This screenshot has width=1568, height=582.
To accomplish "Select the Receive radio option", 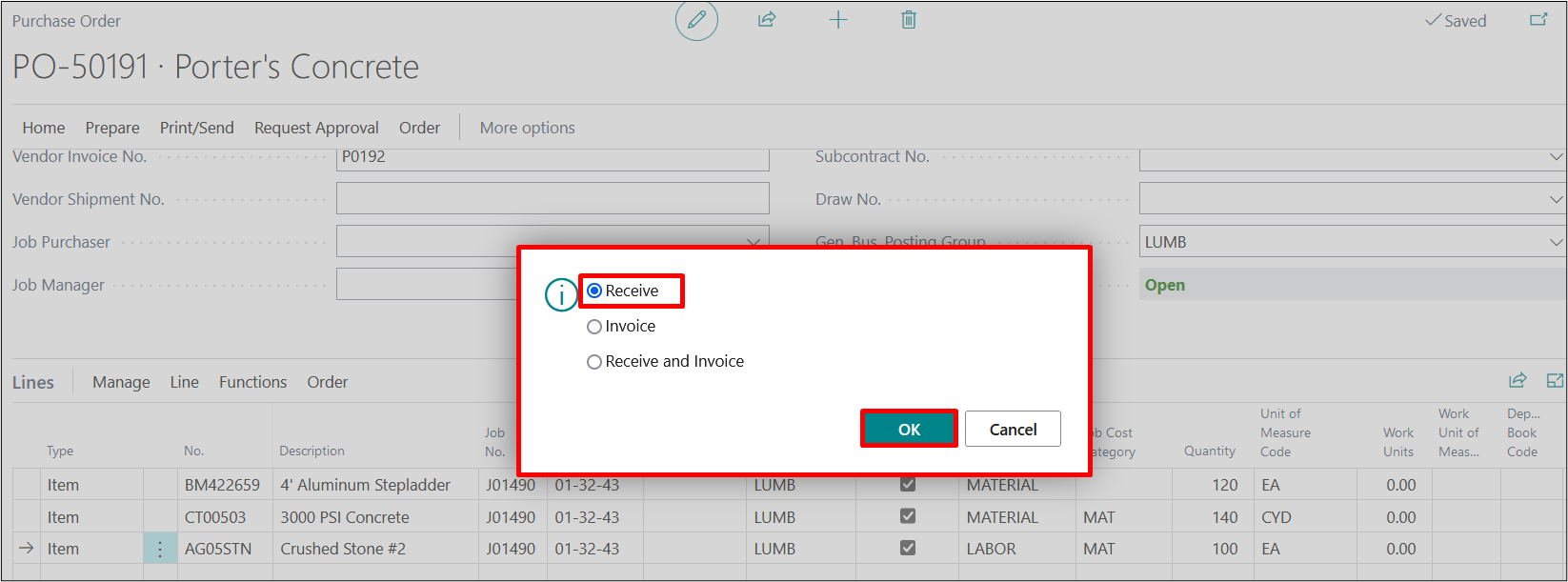I will coord(594,291).
